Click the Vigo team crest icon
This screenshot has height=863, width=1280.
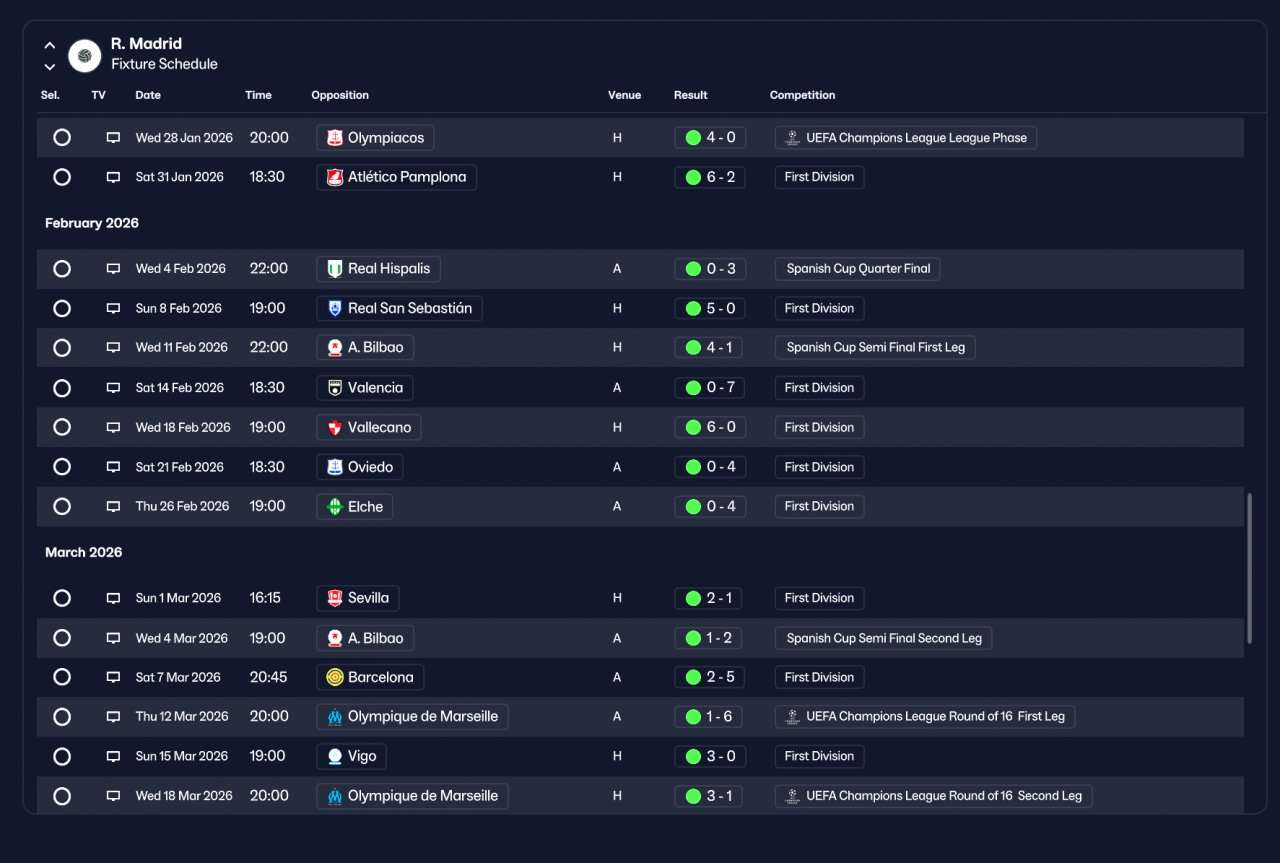tap(335, 756)
